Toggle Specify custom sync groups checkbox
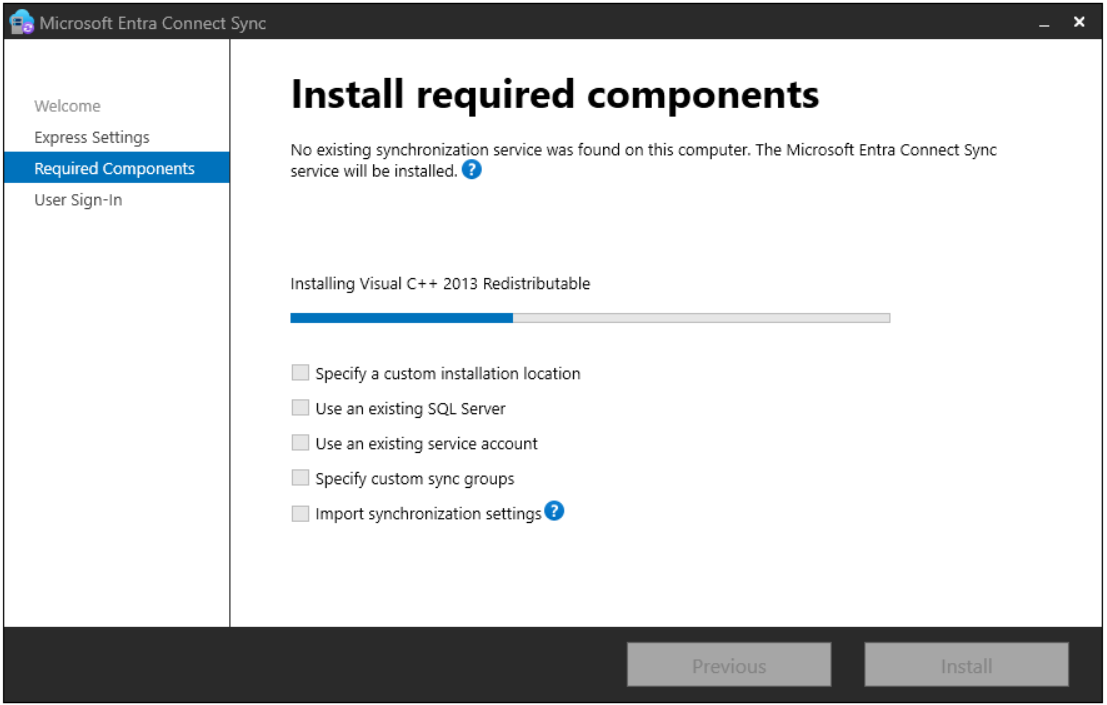 point(300,478)
